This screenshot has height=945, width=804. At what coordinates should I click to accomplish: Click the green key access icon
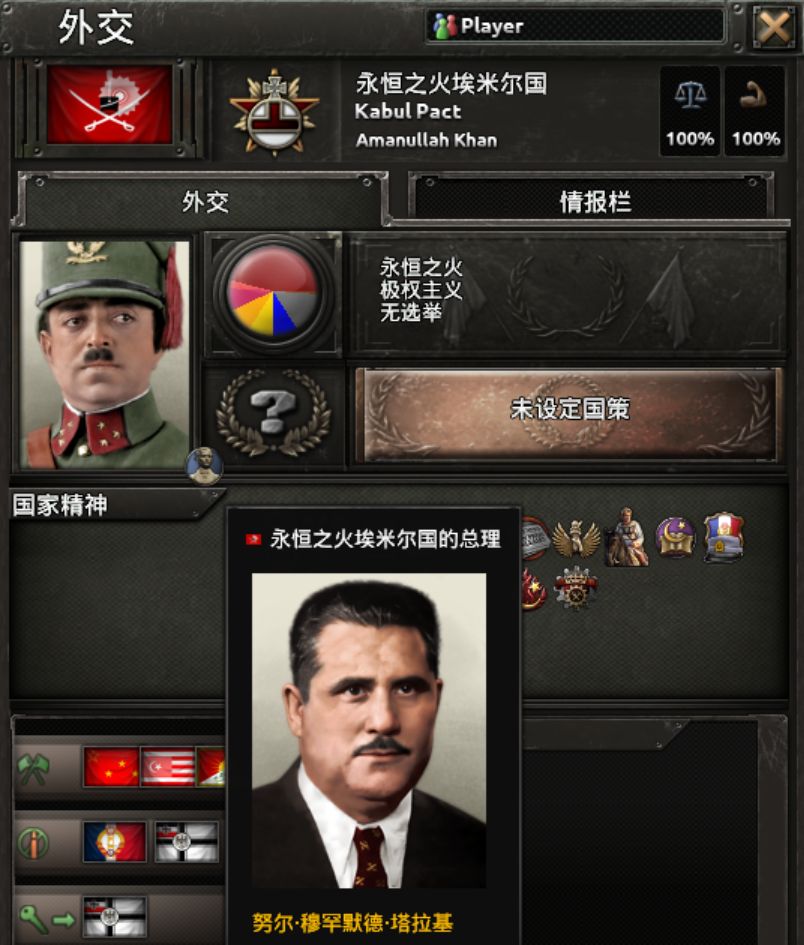(x=33, y=918)
